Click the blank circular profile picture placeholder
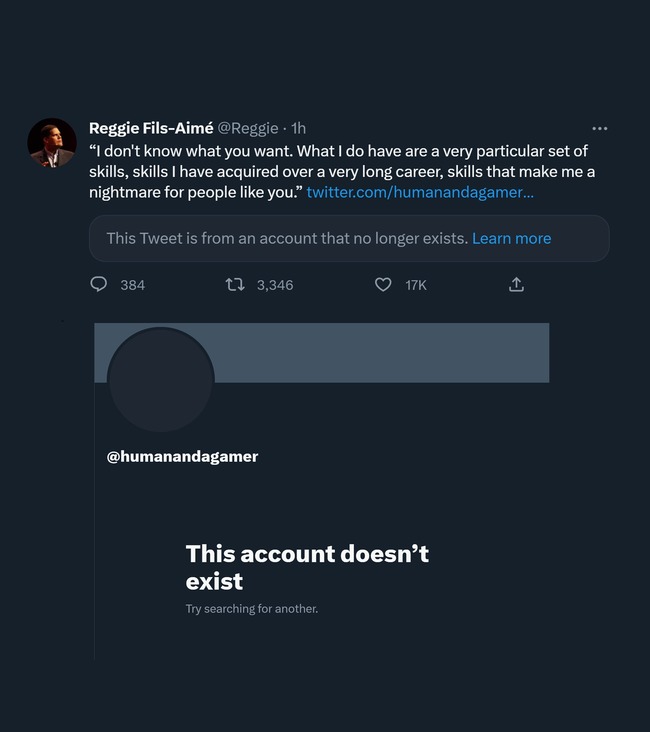 [x=160, y=380]
